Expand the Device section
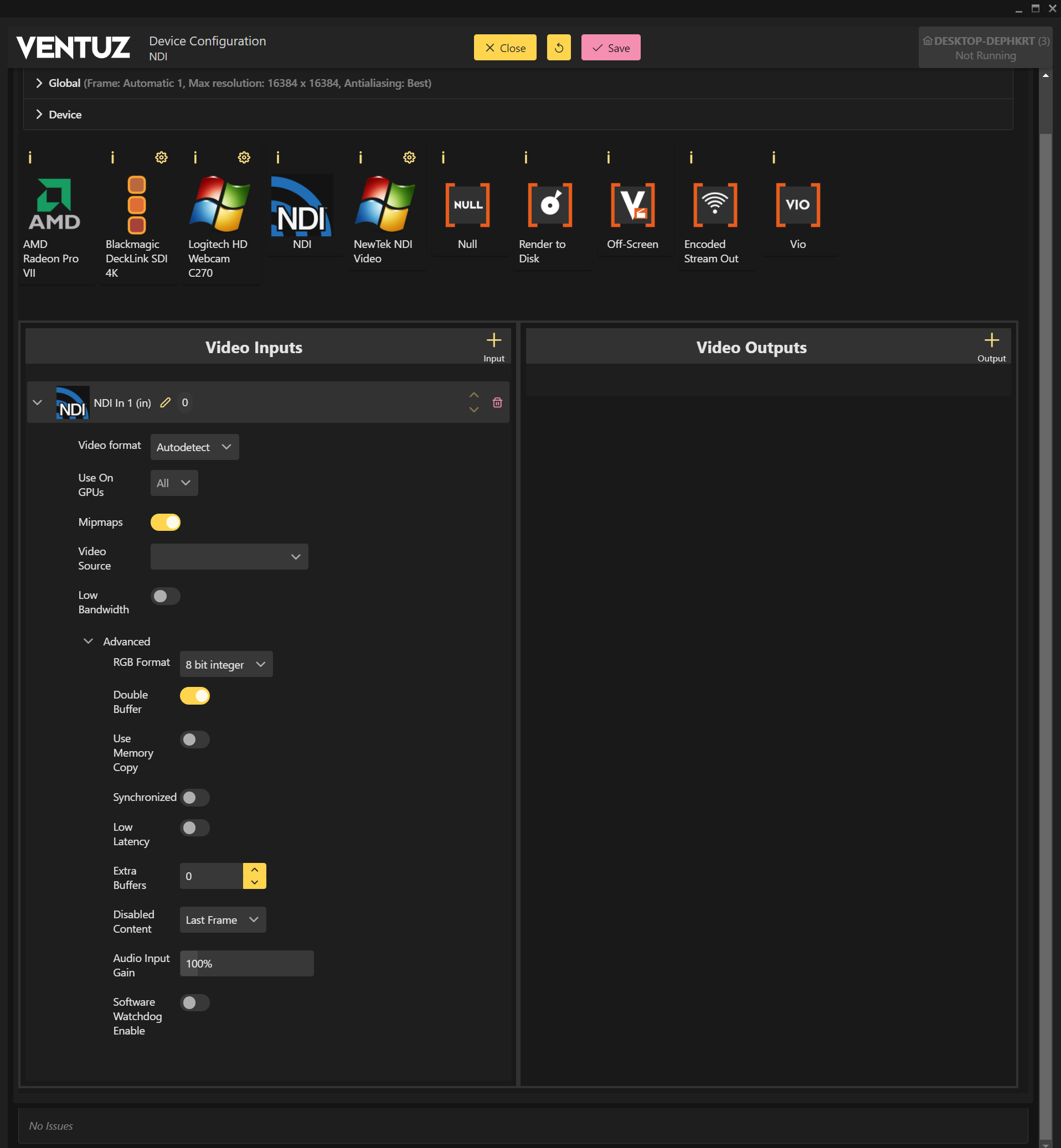The image size is (1061, 1148). click(39, 114)
